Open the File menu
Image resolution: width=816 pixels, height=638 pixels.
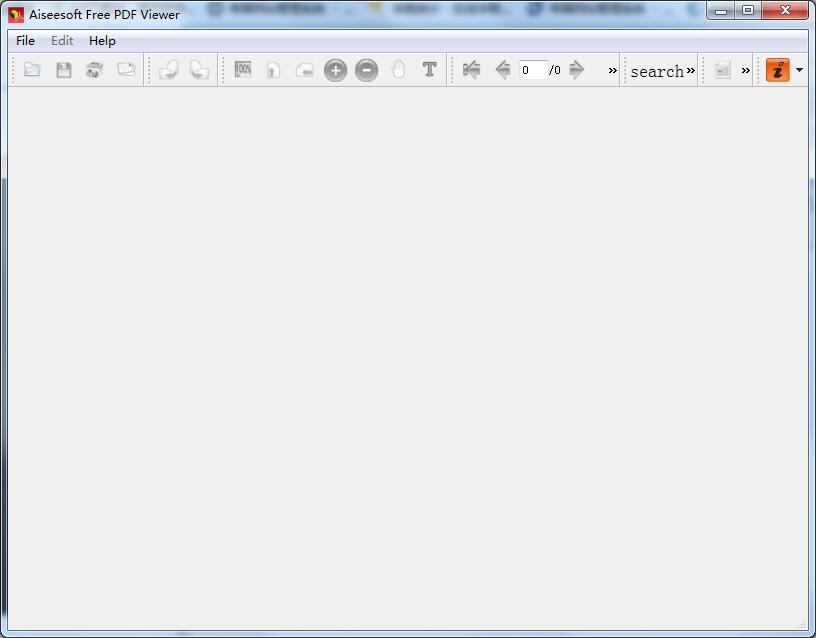click(26, 41)
